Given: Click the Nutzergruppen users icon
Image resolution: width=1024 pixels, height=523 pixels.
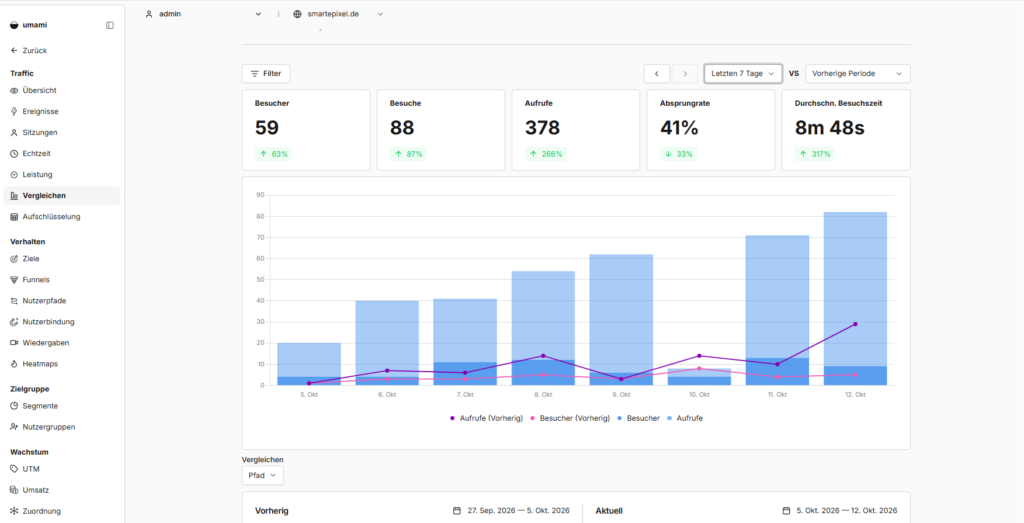Looking at the screenshot, I should click(14, 427).
